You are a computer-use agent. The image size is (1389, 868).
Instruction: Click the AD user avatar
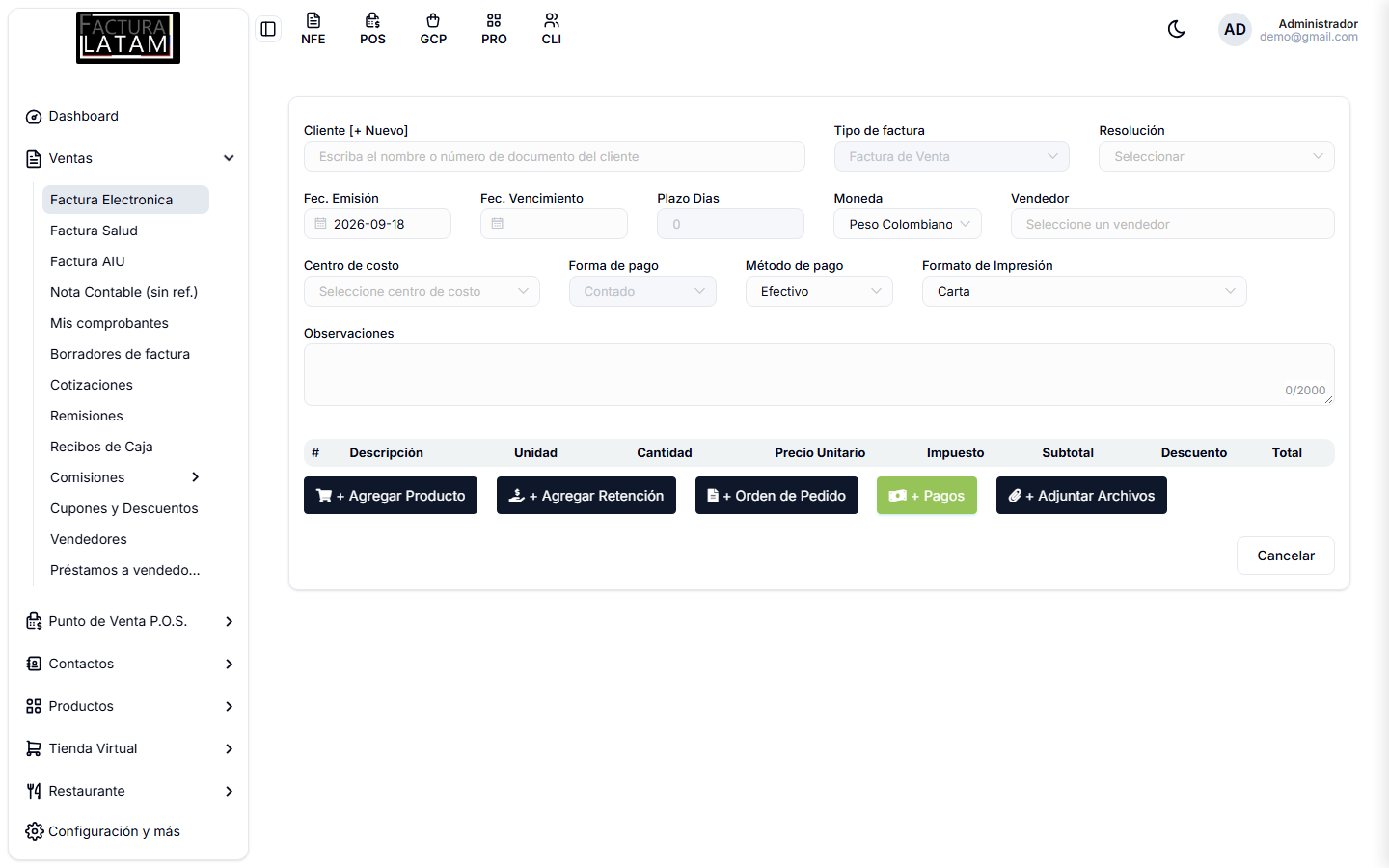1235,30
